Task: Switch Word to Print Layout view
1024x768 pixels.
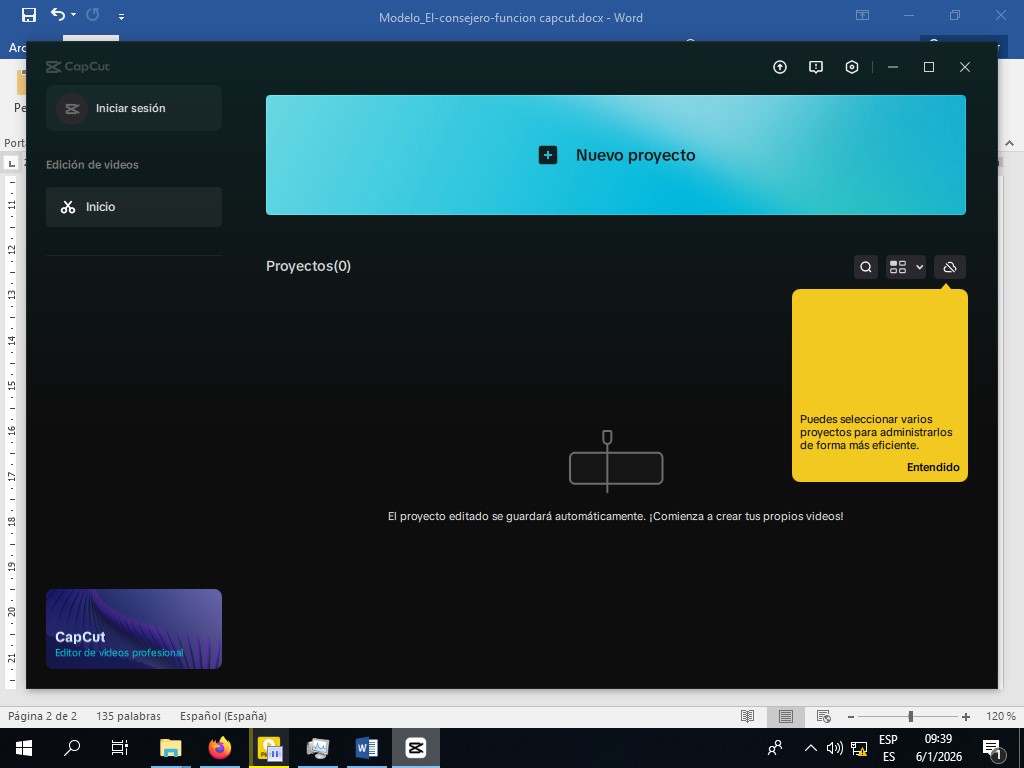Action: pos(786,716)
